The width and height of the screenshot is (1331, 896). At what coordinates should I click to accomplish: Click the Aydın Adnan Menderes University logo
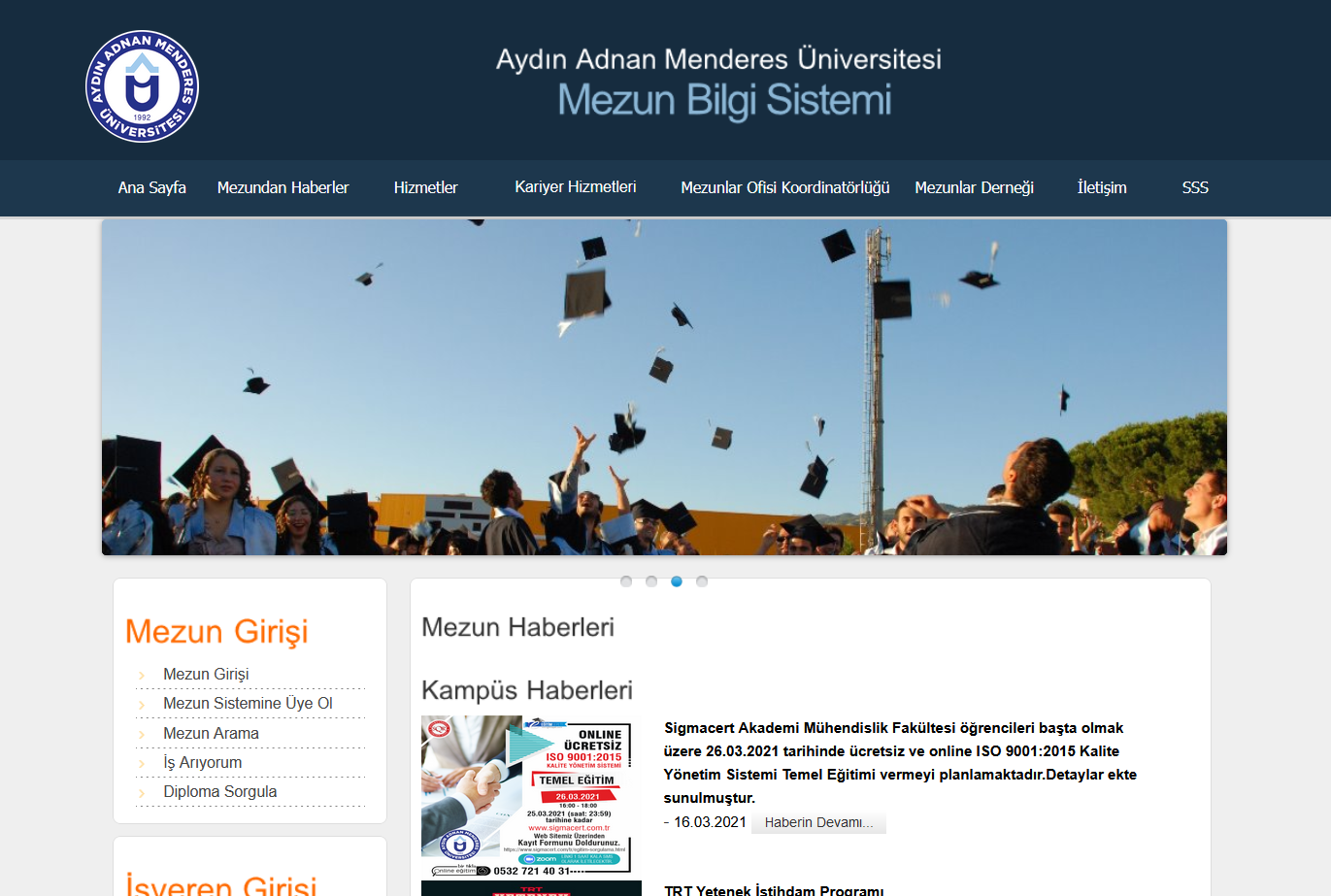coord(142,86)
